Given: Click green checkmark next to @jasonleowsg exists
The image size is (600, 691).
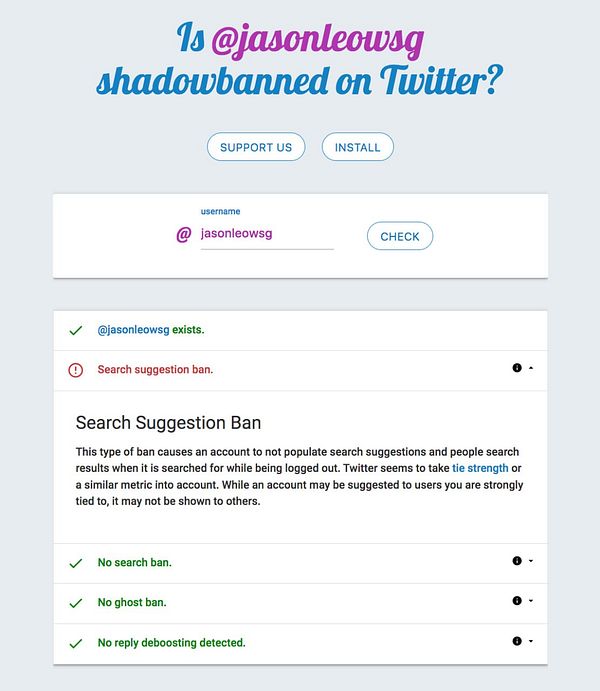Looking at the screenshot, I should click(76, 330).
